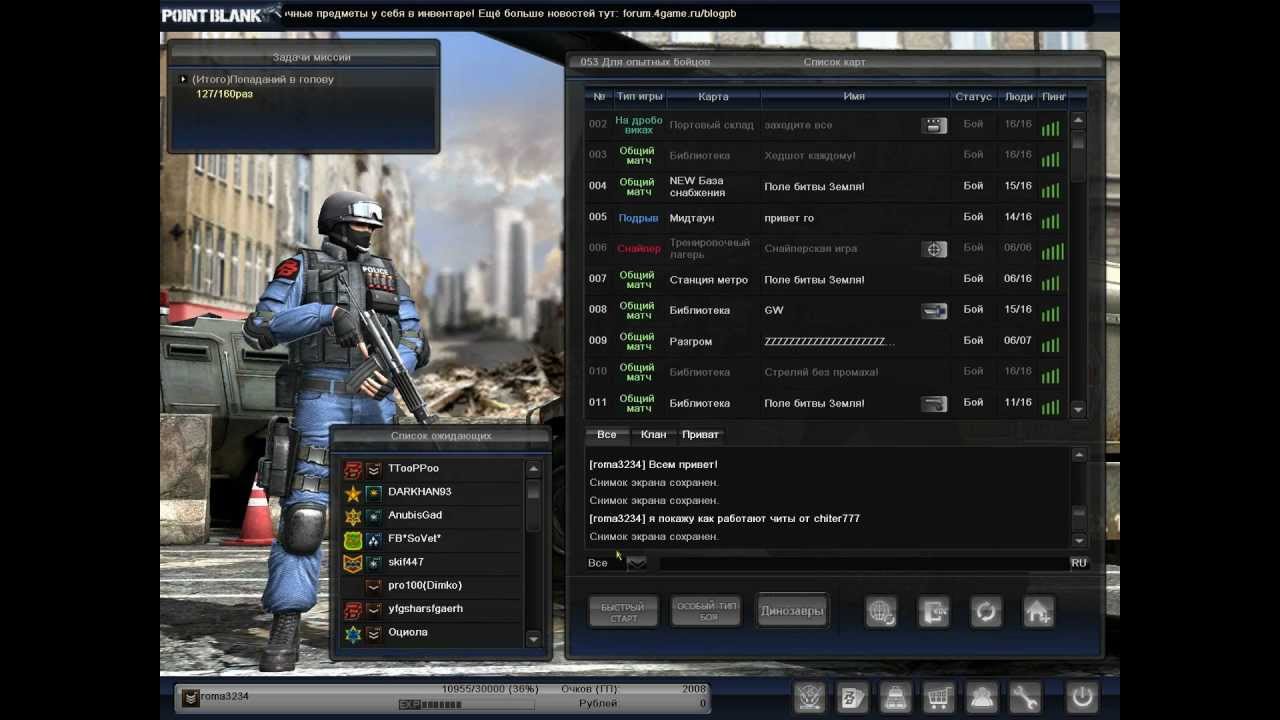The image size is (1280, 720).
Task: Sort rooms by Люди column header
Action: (1019, 97)
